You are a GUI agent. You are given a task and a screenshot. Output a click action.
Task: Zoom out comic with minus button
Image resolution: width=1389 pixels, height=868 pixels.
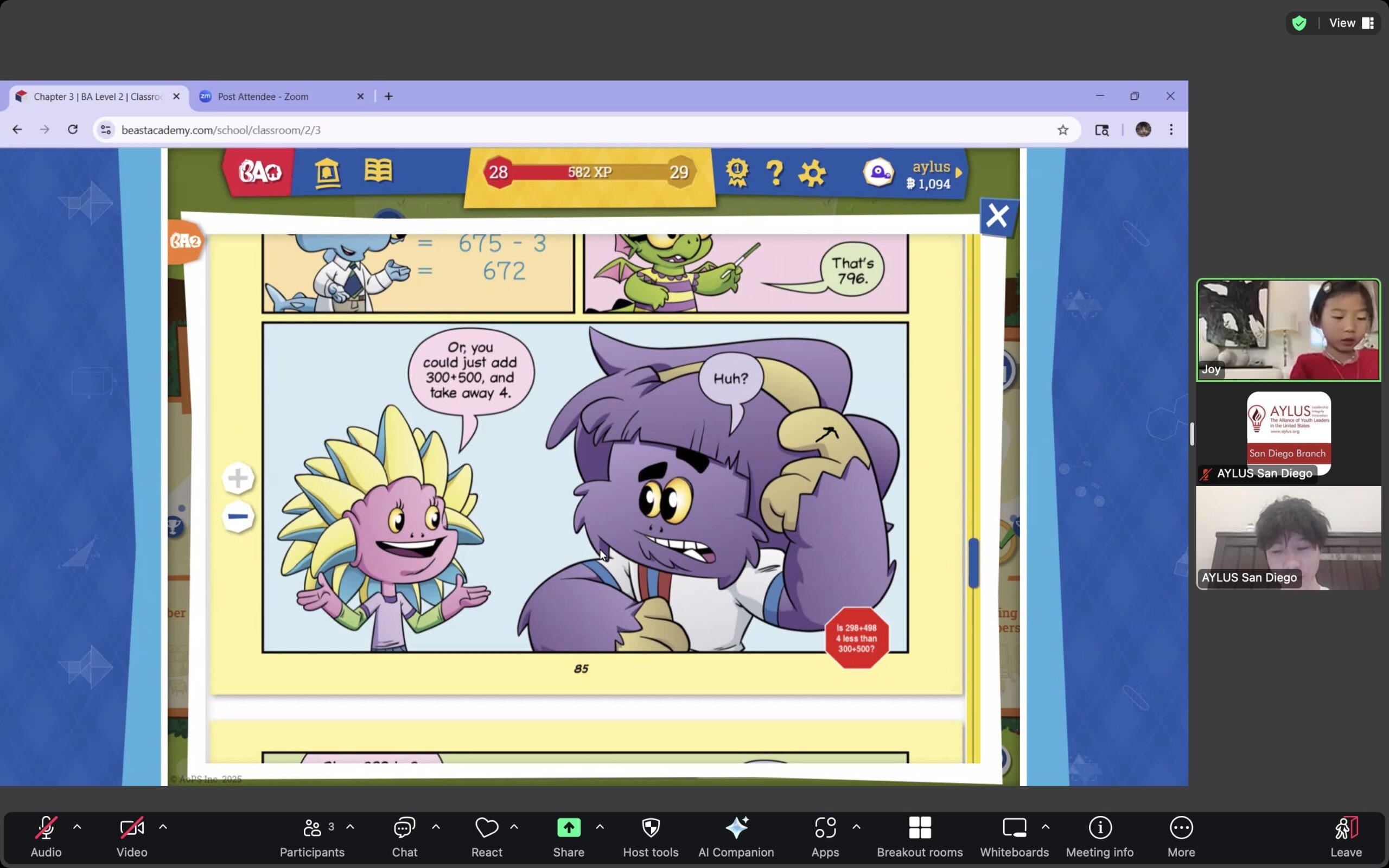click(x=238, y=516)
